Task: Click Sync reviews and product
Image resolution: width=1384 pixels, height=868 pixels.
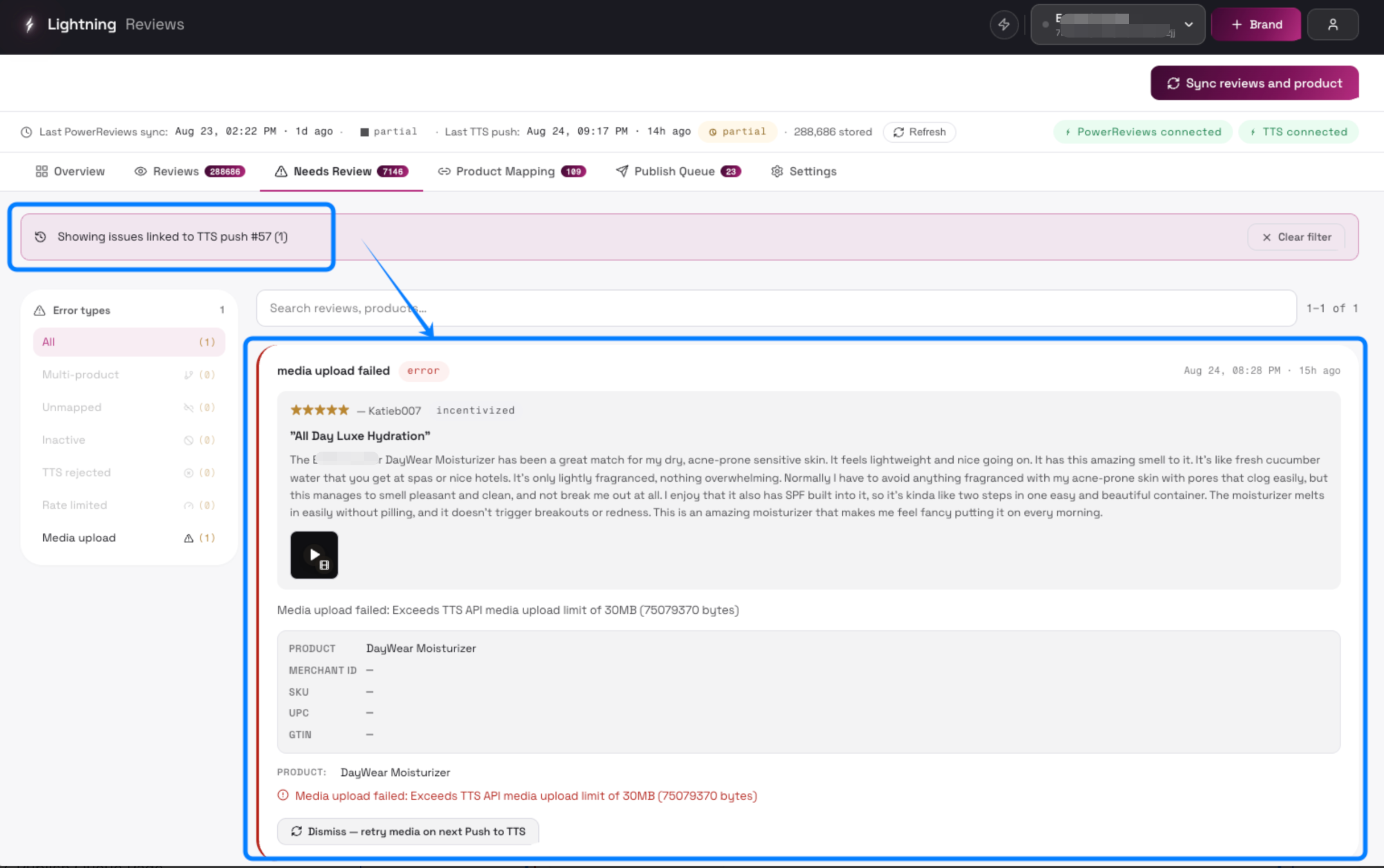Action: pyautogui.click(x=1254, y=83)
